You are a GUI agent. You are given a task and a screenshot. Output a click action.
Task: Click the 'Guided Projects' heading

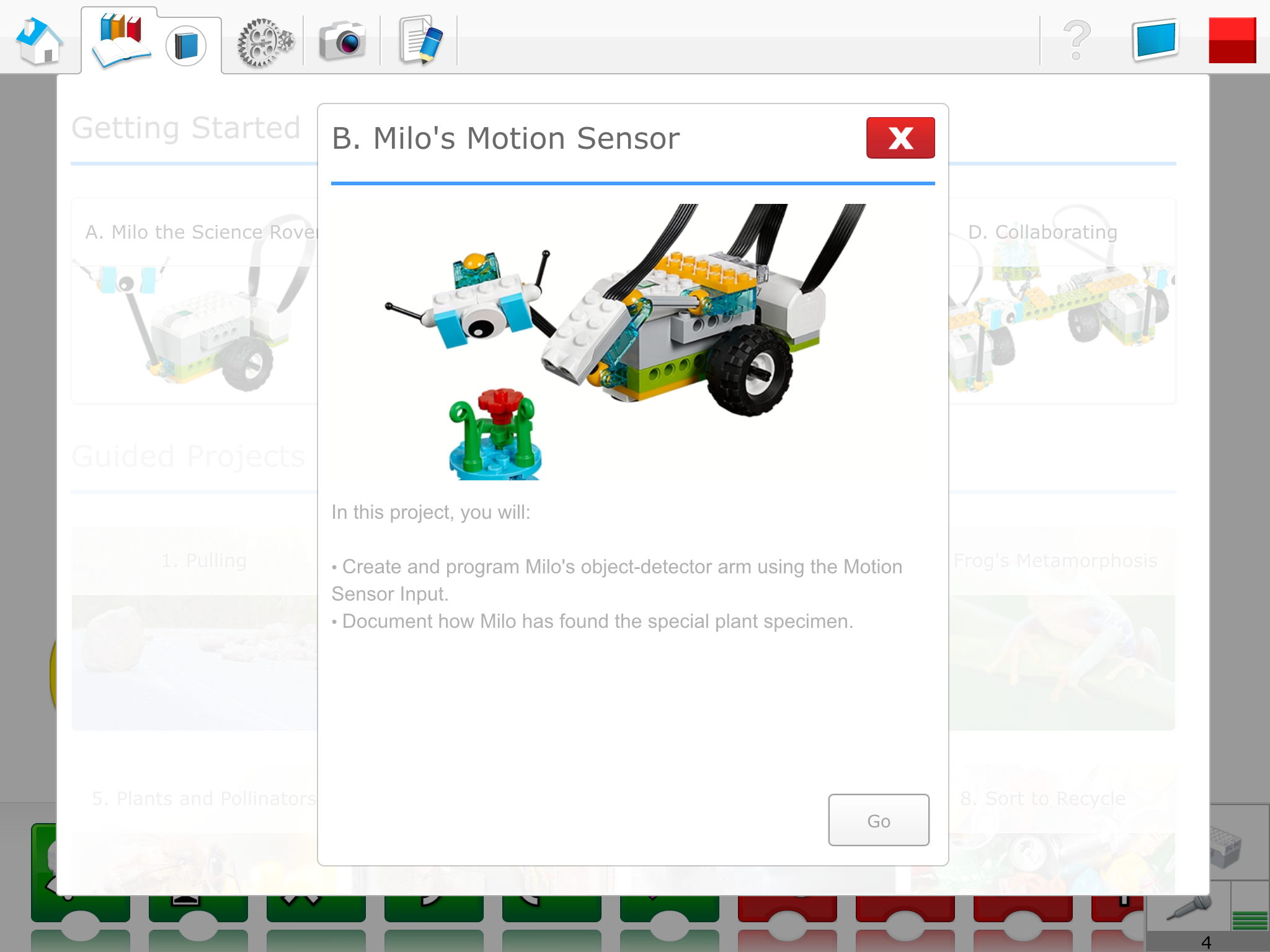[189, 456]
